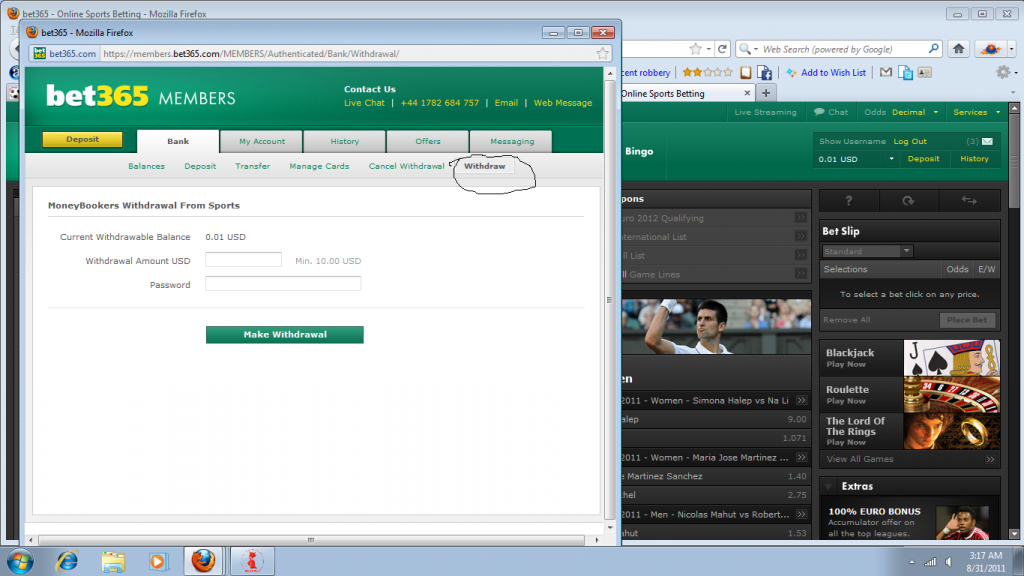This screenshot has width=1024, height=576.
Task: Switch to the Bank tab
Action: (178, 141)
